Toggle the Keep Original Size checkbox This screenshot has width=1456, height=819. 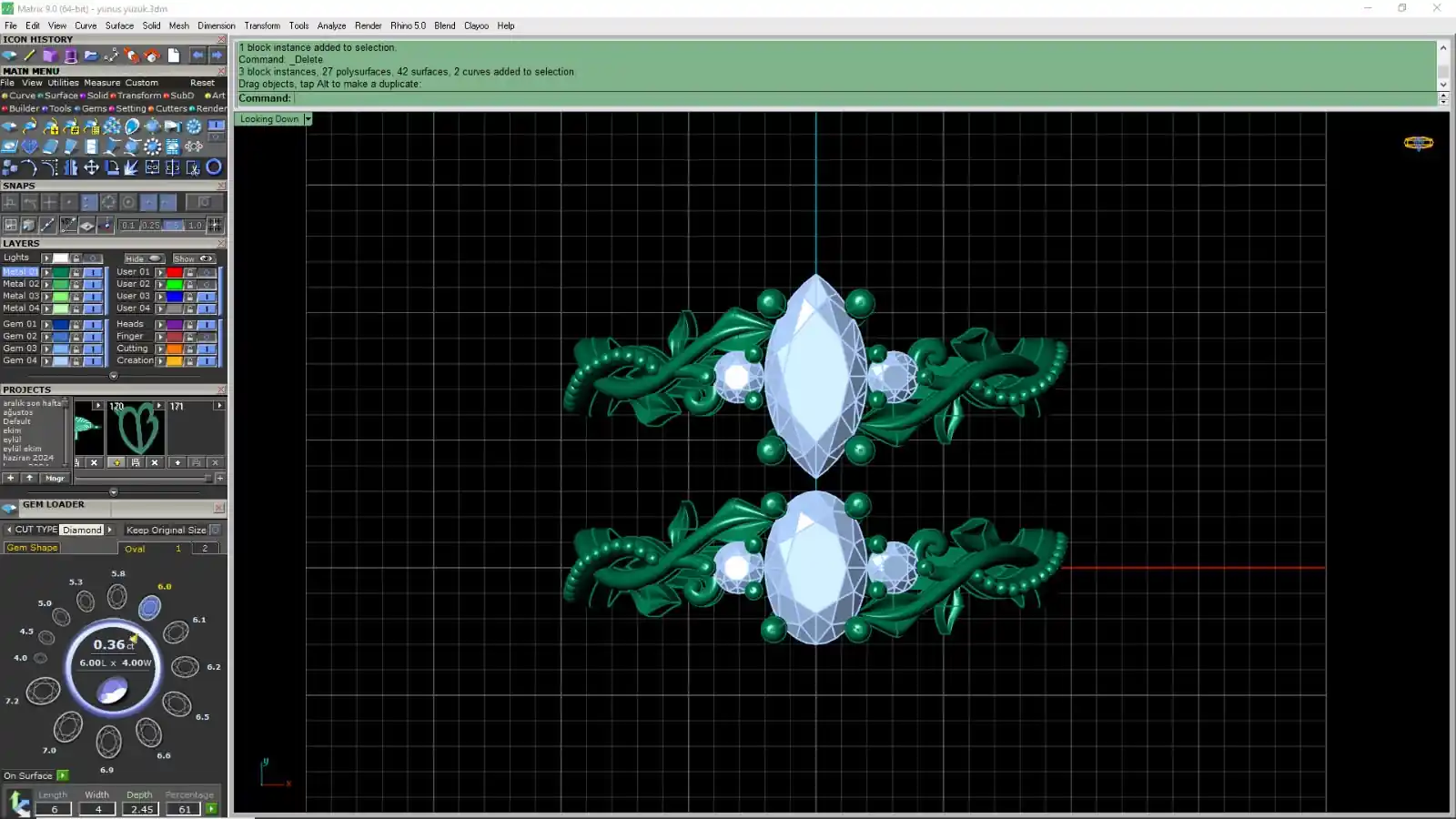[x=216, y=530]
